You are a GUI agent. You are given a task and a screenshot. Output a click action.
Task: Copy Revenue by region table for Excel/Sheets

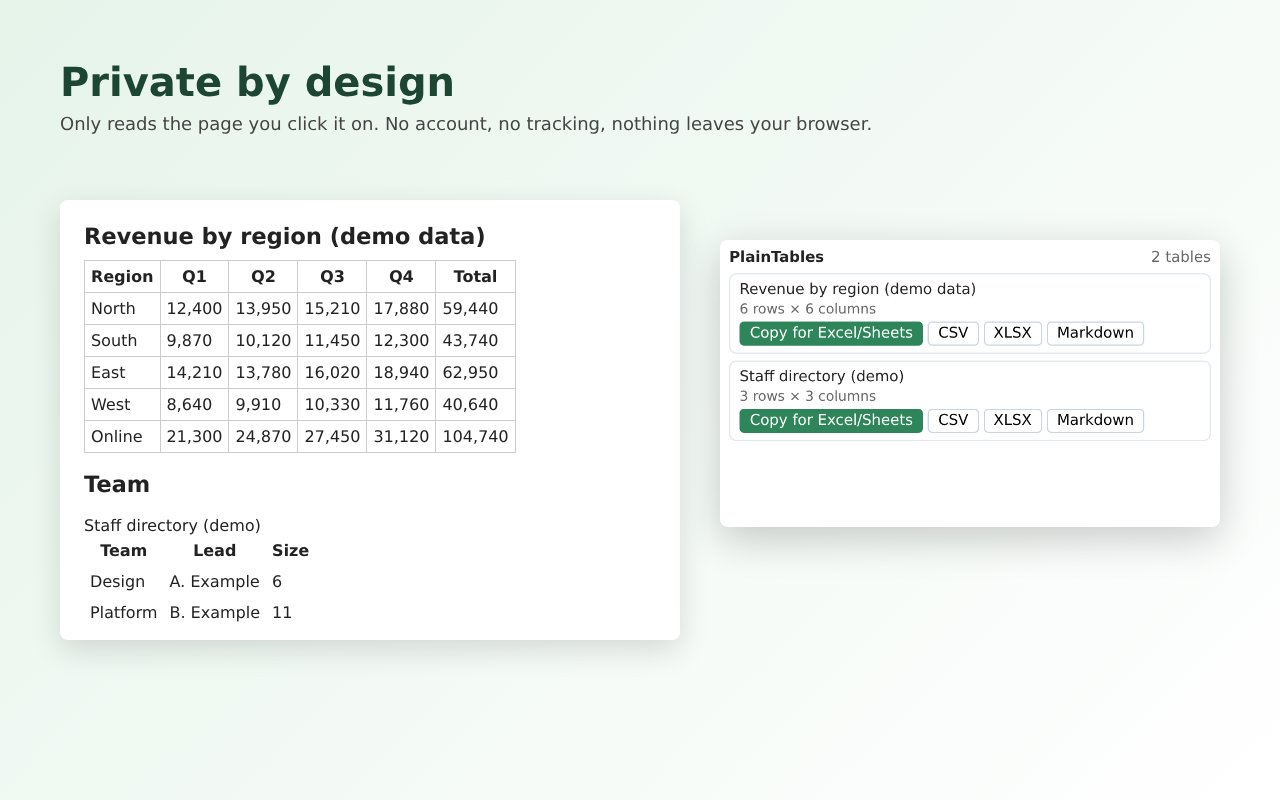(831, 333)
